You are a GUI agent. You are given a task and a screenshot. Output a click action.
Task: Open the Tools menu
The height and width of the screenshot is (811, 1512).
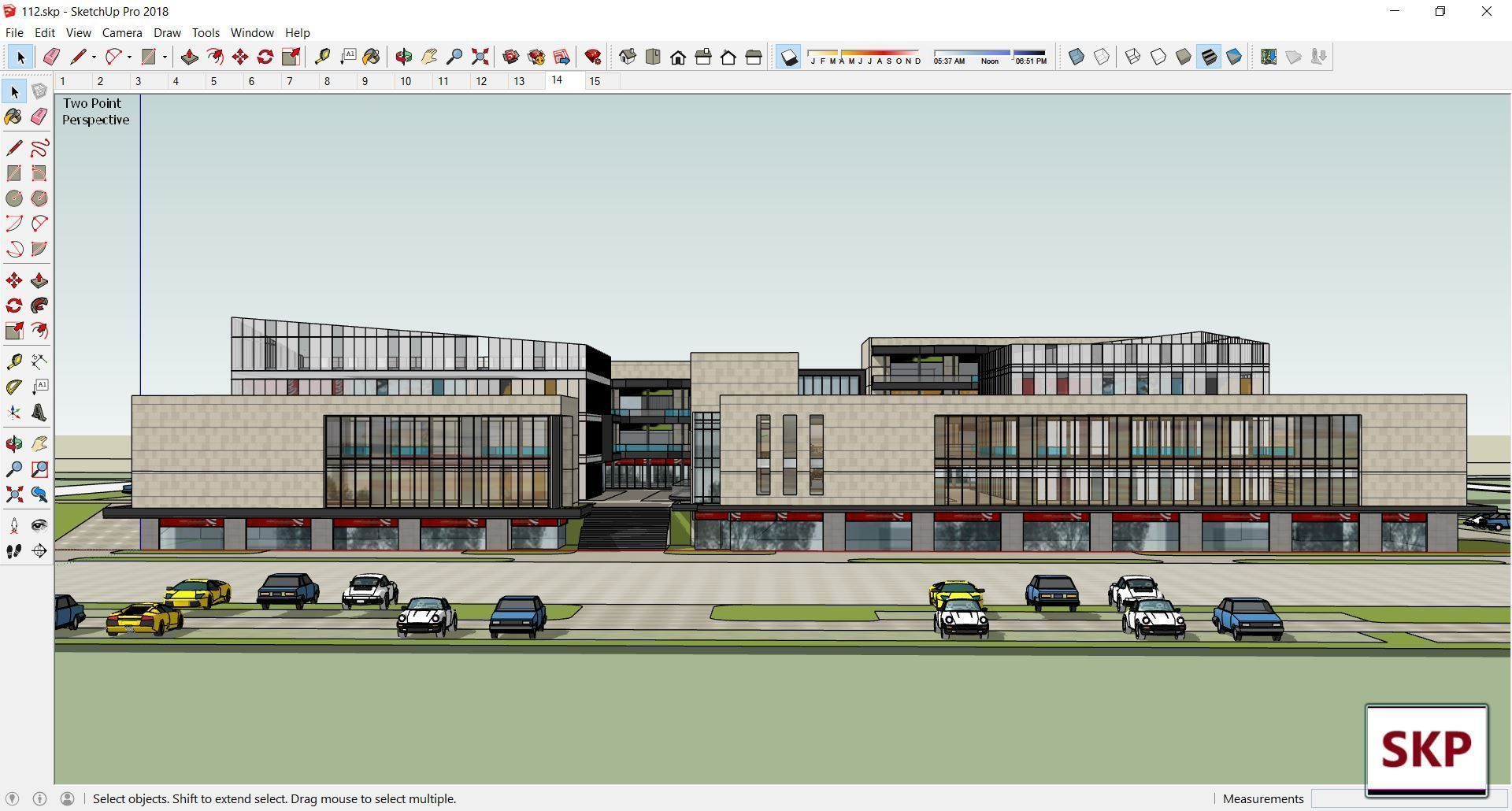point(206,32)
